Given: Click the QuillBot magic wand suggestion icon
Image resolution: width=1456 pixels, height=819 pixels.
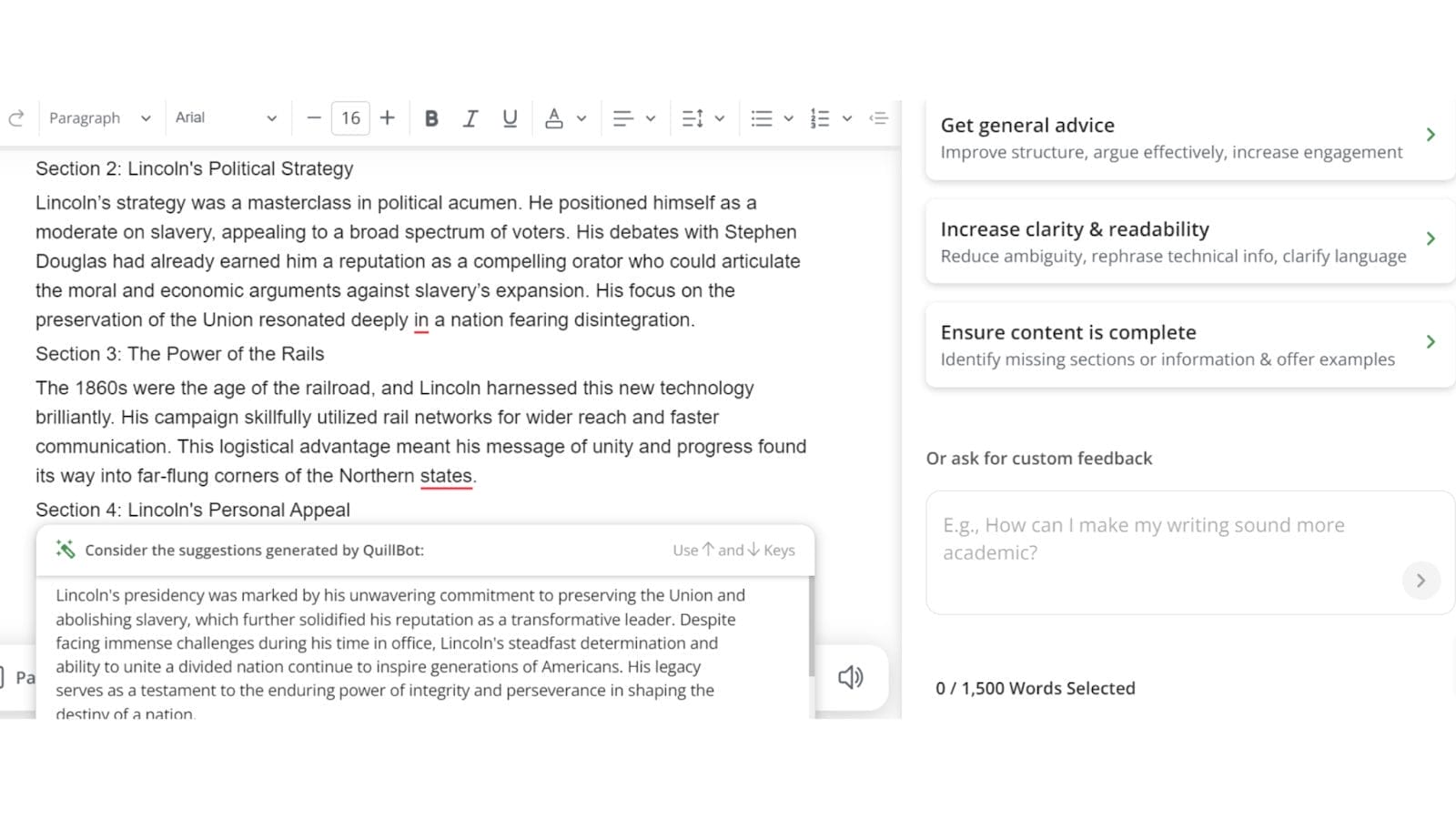Looking at the screenshot, I should [65, 550].
